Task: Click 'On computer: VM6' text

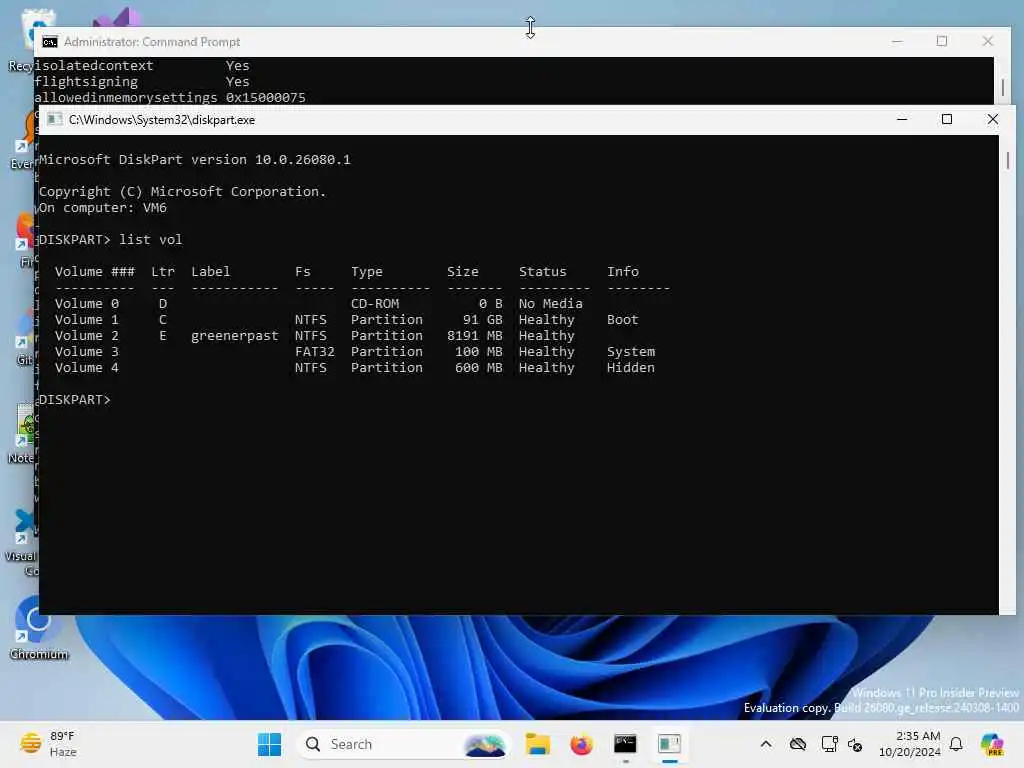Action: tap(103, 208)
